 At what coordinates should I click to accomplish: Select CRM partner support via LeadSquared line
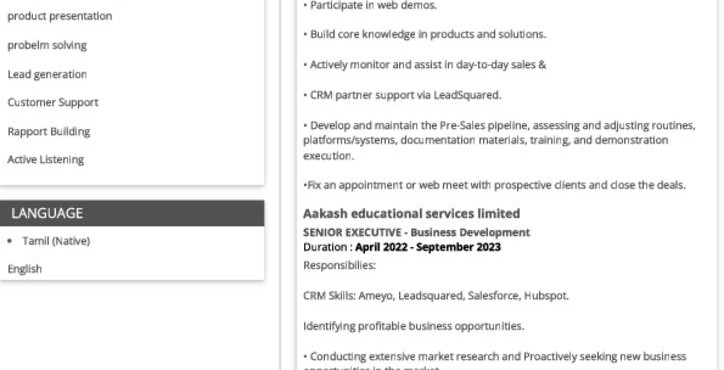click(x=402, y=95)
